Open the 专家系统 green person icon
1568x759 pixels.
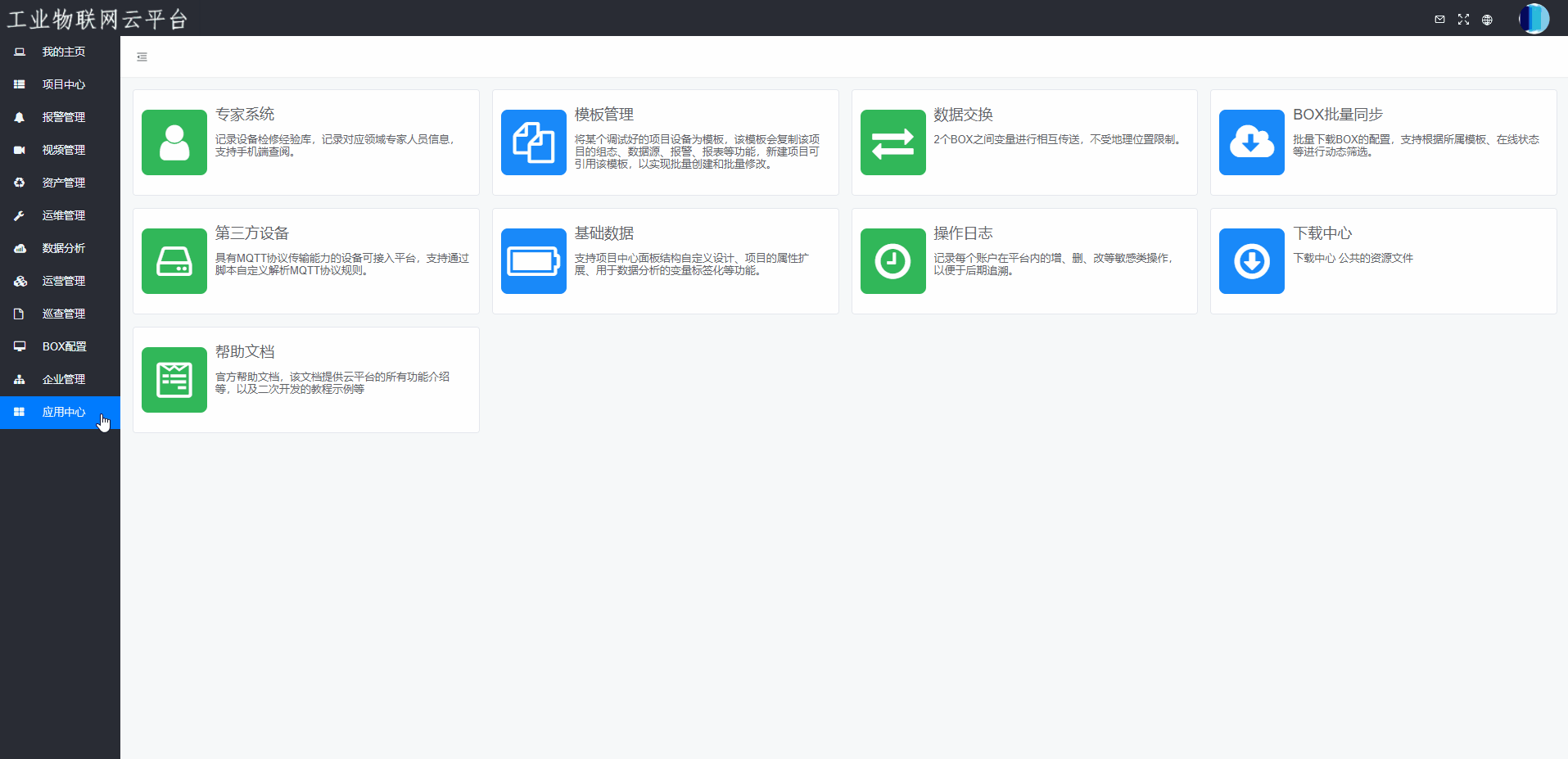[174, 142]
